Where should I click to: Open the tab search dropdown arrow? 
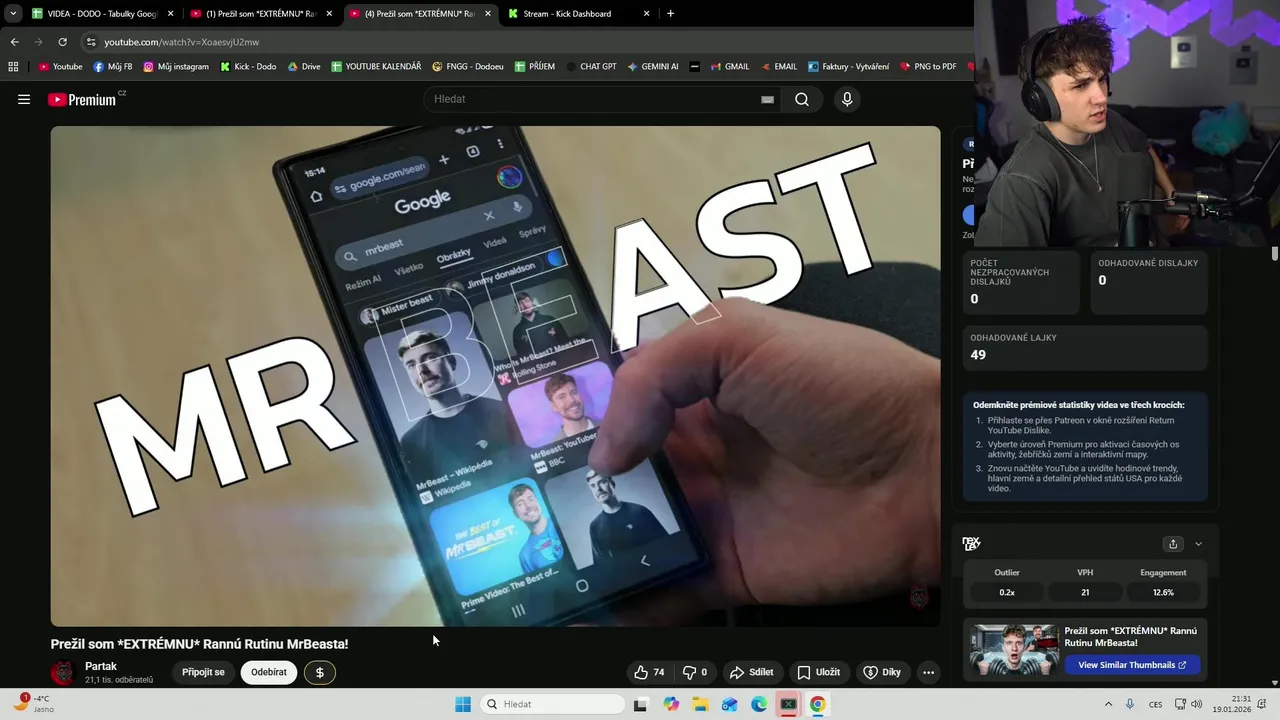(x=13, y=14)
